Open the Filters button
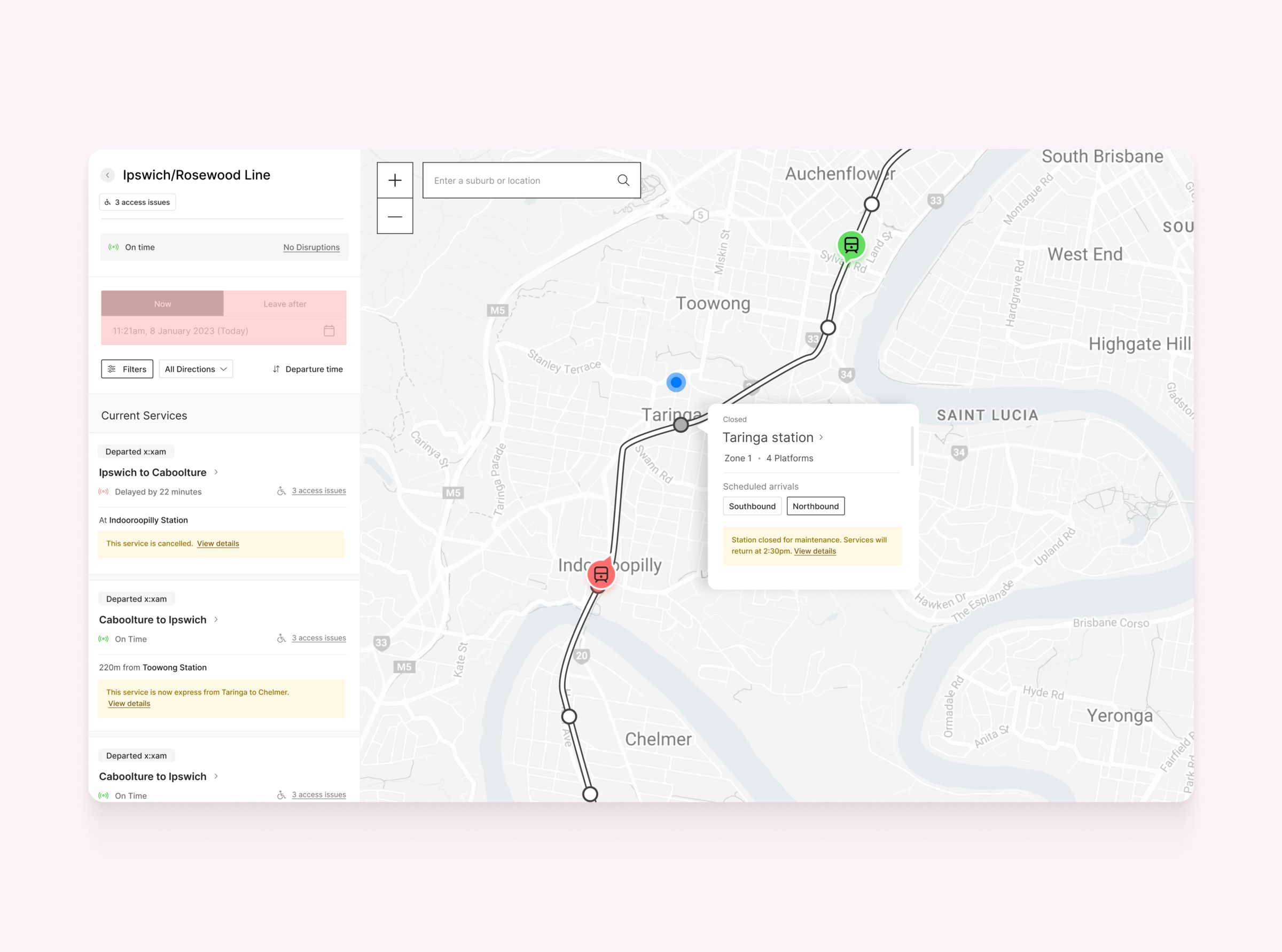Viewport: 1282px width, 952px height. (127, 369)
